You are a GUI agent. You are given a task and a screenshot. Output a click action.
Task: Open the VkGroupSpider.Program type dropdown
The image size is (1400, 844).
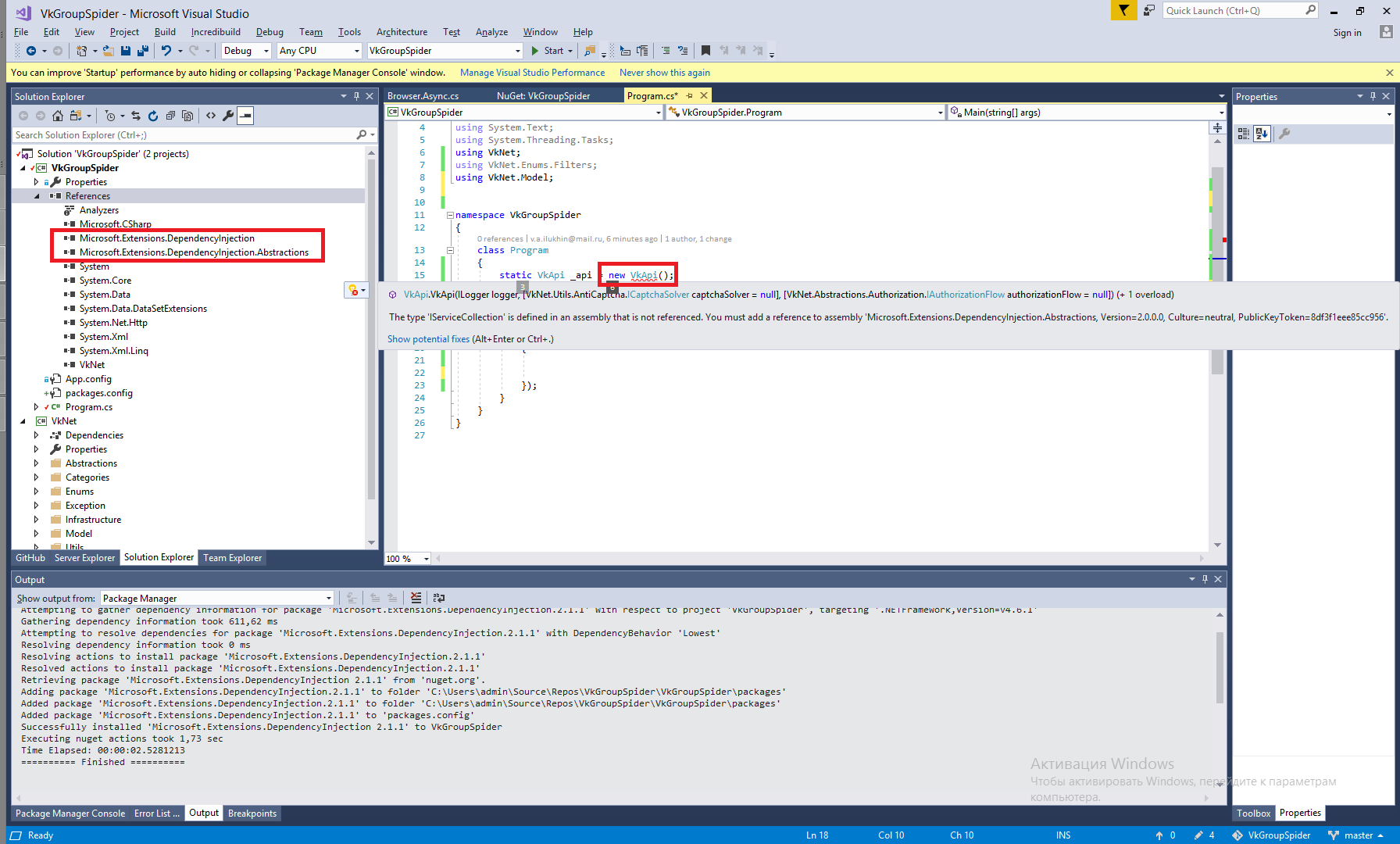click(x=805, y=113)
